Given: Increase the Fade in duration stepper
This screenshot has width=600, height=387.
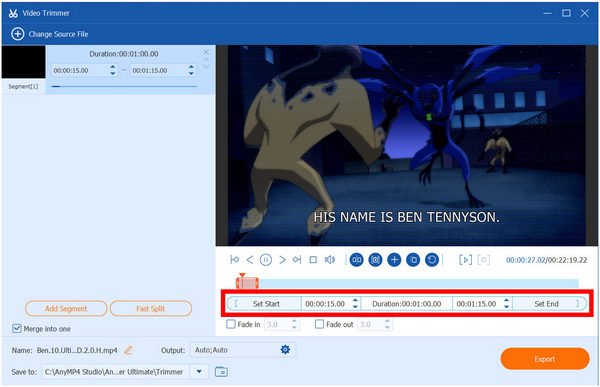Looking at the screenshot, I should pyautogui.click(x=294, y=322).
